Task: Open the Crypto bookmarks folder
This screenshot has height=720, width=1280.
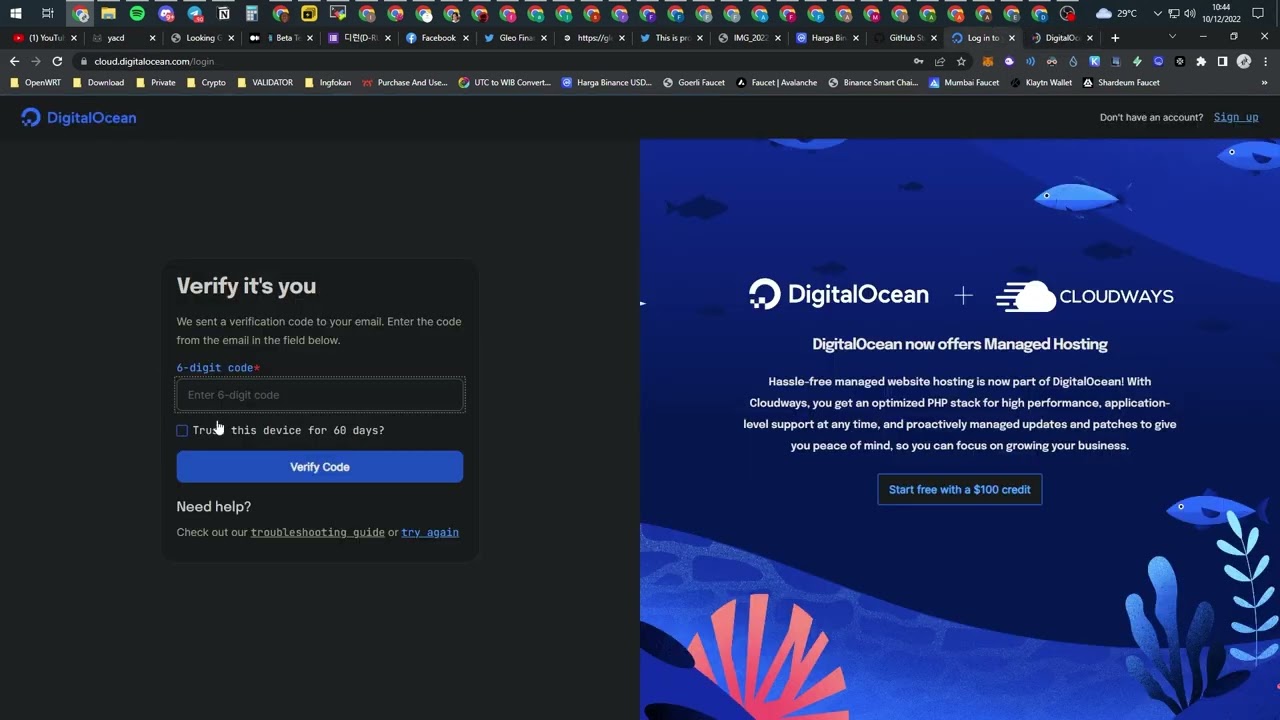Action: pyautogui.click(x=206, y=83)
